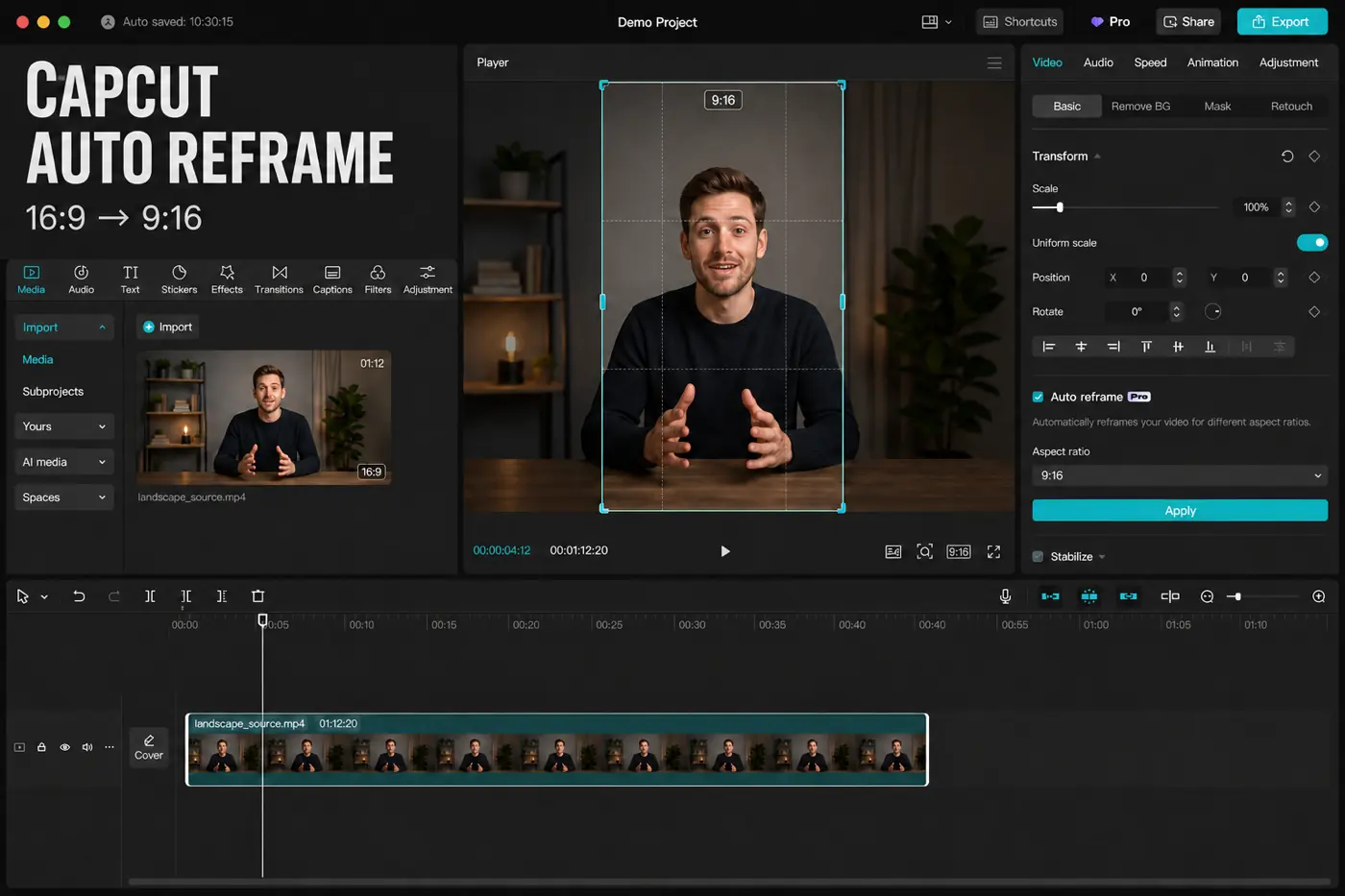
Task: Lock the video track
Action: coord(41,747)
